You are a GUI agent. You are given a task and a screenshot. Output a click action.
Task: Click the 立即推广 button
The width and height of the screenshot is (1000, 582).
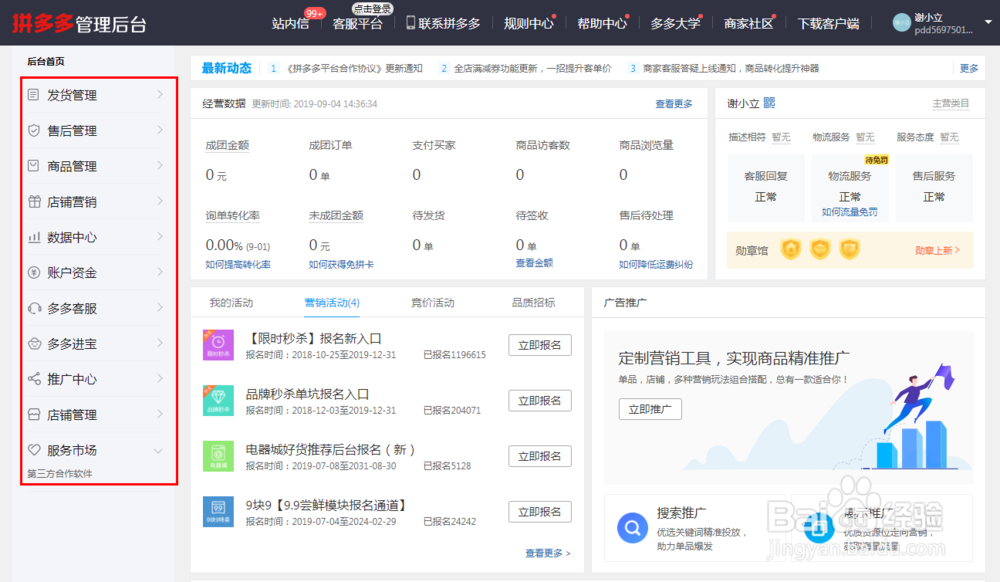click(x=650, y=409)
